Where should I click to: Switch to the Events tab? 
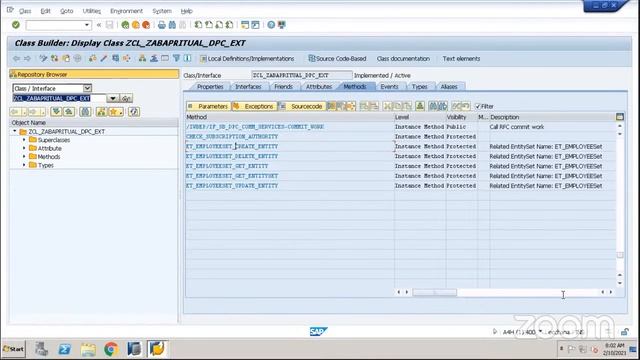coord(389,87)
